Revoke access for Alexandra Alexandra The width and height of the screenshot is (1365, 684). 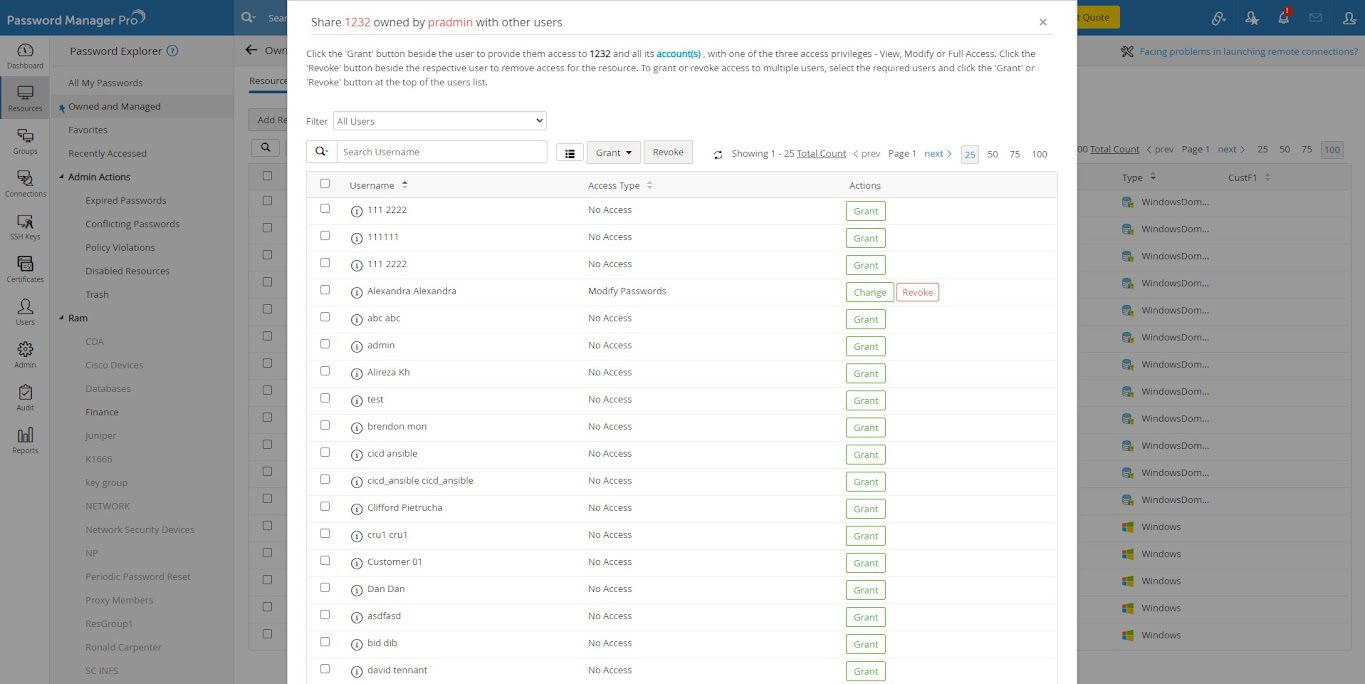pos(917,293)
